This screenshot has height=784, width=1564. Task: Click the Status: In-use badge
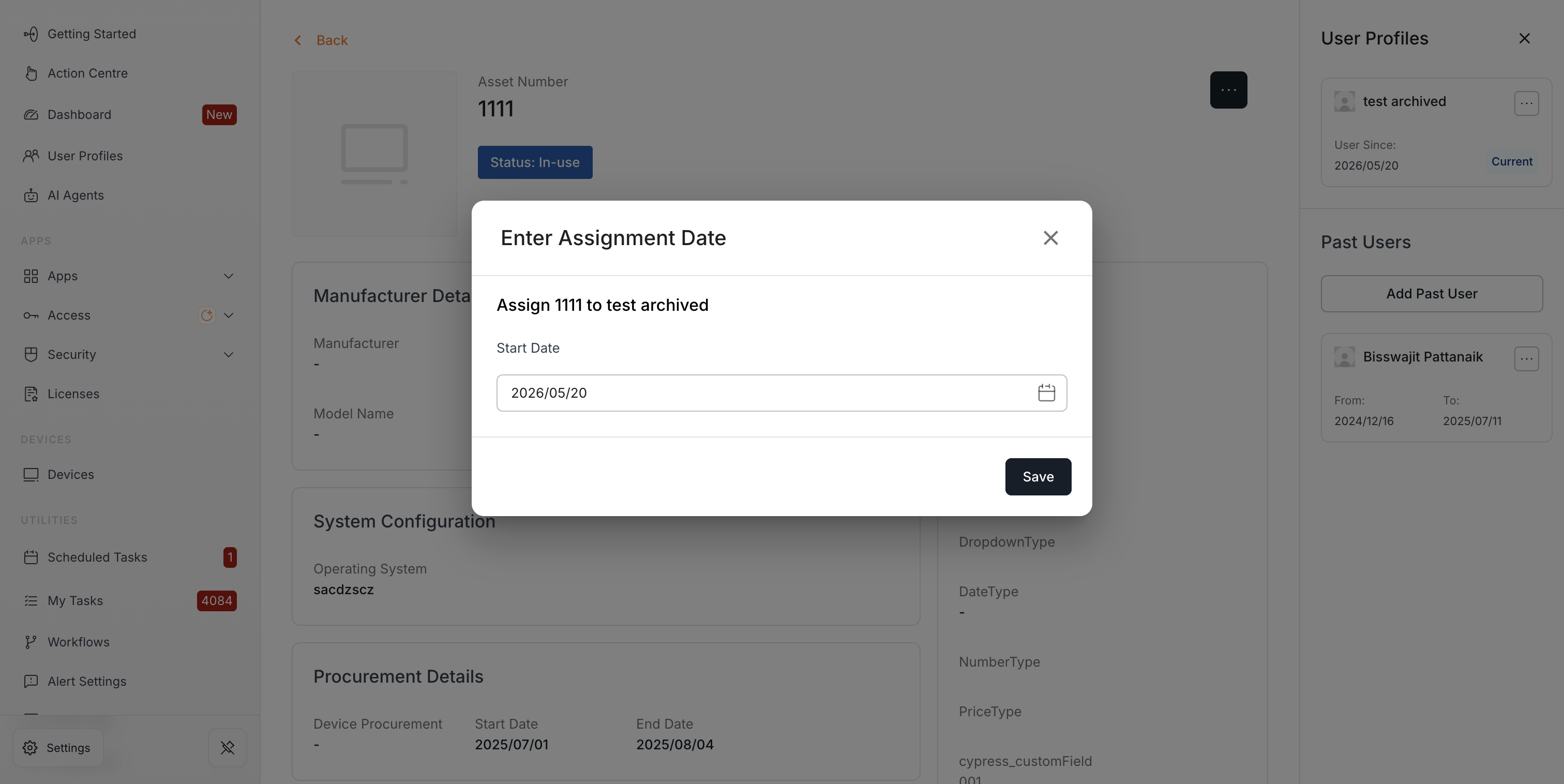tap(535, 163)
